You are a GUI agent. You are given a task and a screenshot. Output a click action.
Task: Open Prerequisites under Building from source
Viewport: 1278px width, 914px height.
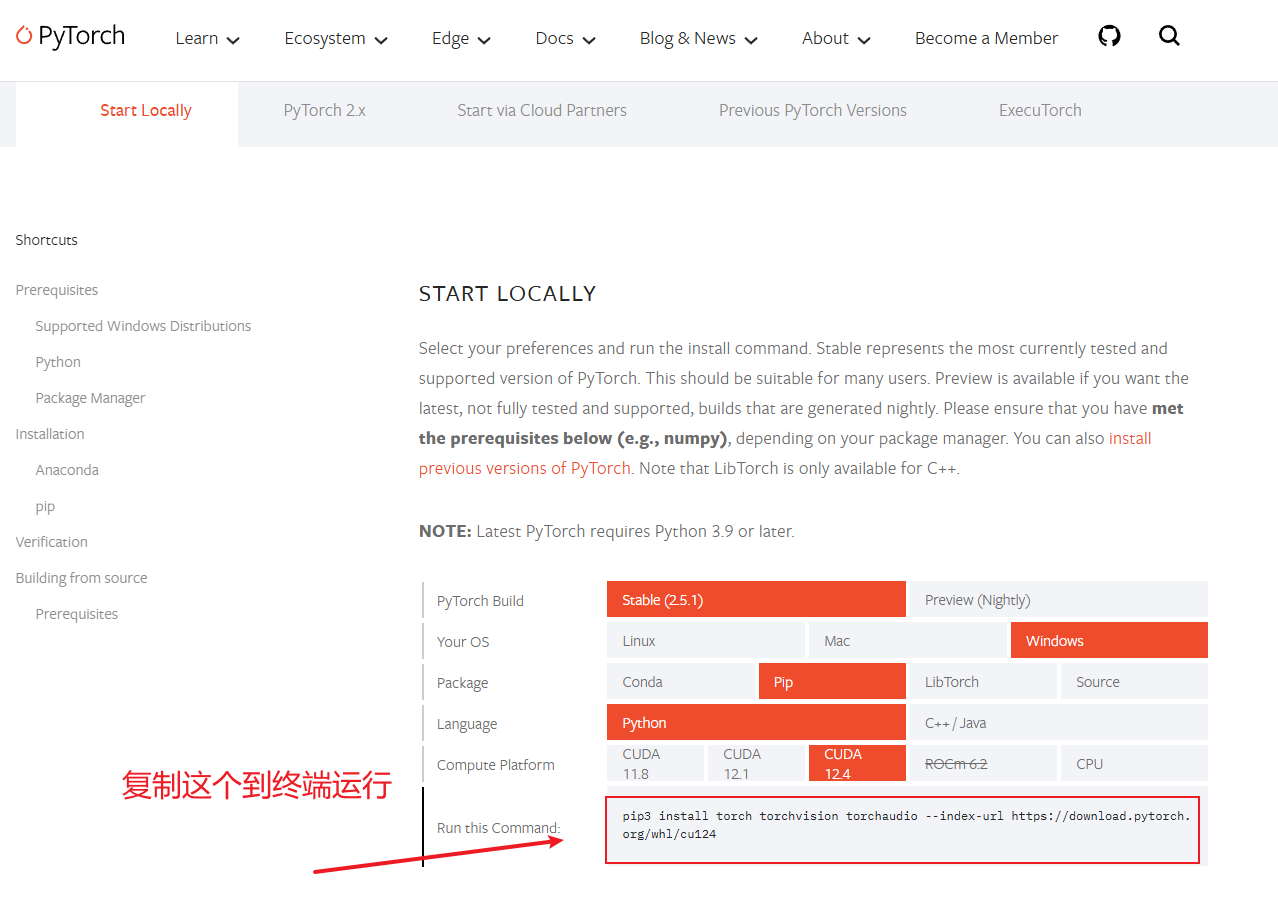tap(76, 614)
